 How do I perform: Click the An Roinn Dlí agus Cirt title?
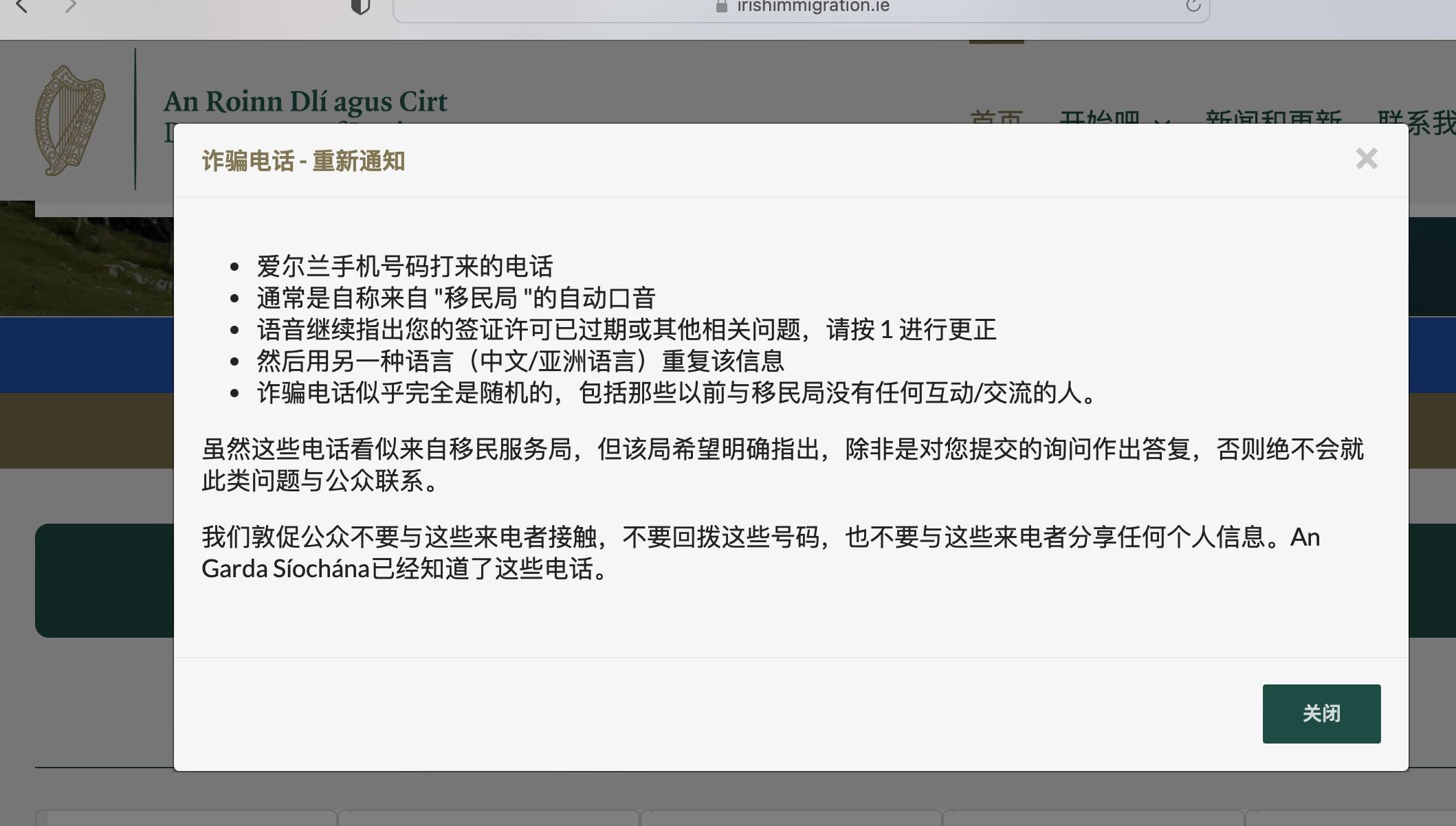click(x=305, y=100)
